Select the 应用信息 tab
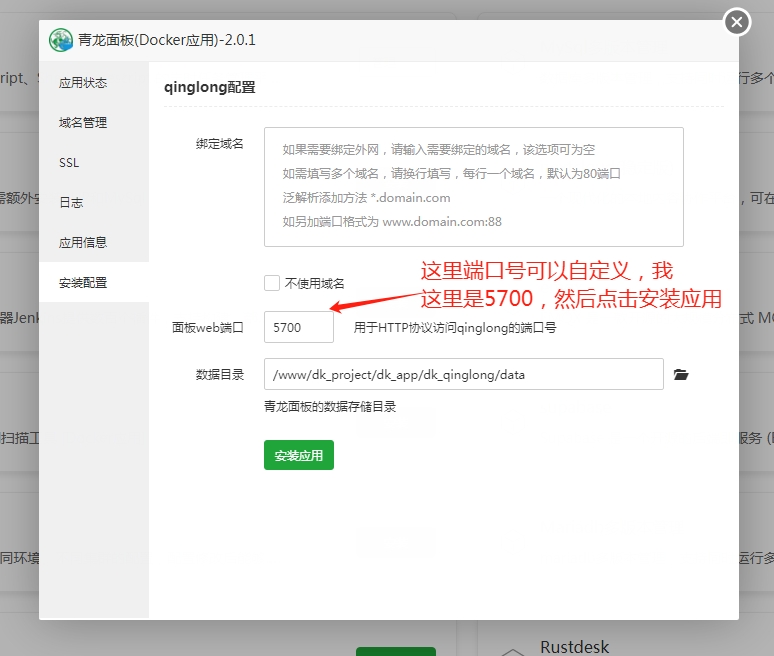Viewport: 774px width, 656px height. [x=83, y=243]
